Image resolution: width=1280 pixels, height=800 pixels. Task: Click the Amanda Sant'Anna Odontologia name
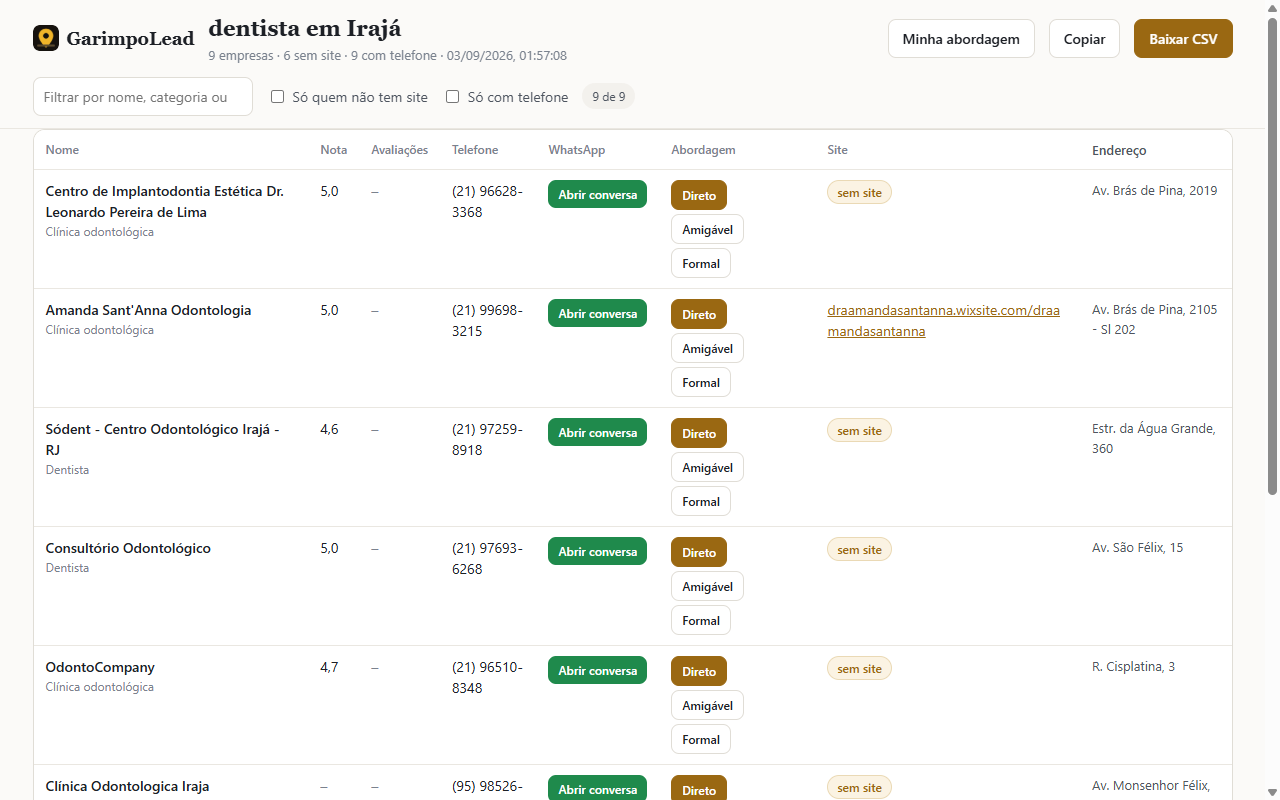(148, 310)
